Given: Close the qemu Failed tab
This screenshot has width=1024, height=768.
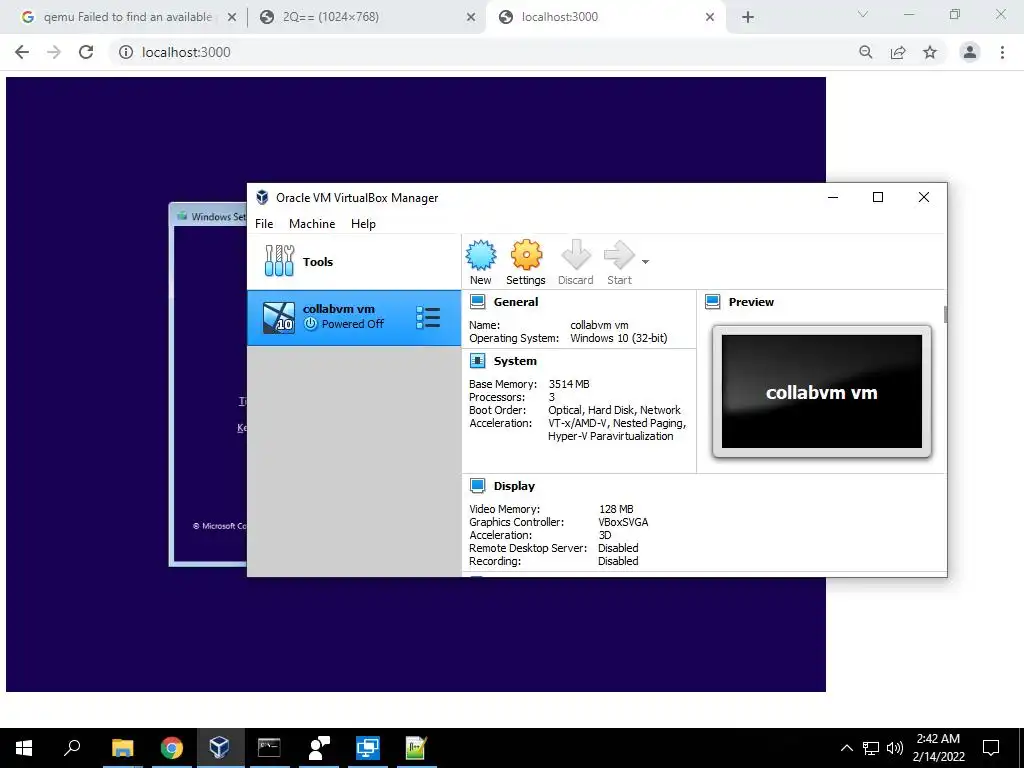Looking at the screenshot, I should pyautogui.click(x=231, y=18).
